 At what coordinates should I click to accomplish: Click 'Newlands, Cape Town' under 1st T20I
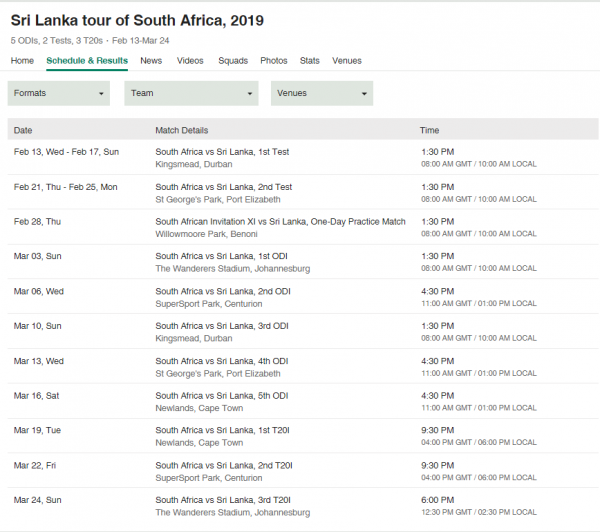click(x=199, y=442)
